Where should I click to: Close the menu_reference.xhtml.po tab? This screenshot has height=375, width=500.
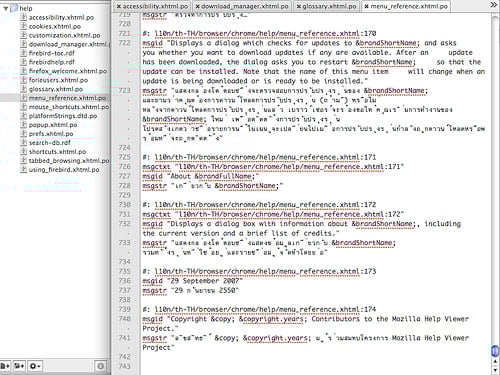pyautogui.click(x=367, y=6)
